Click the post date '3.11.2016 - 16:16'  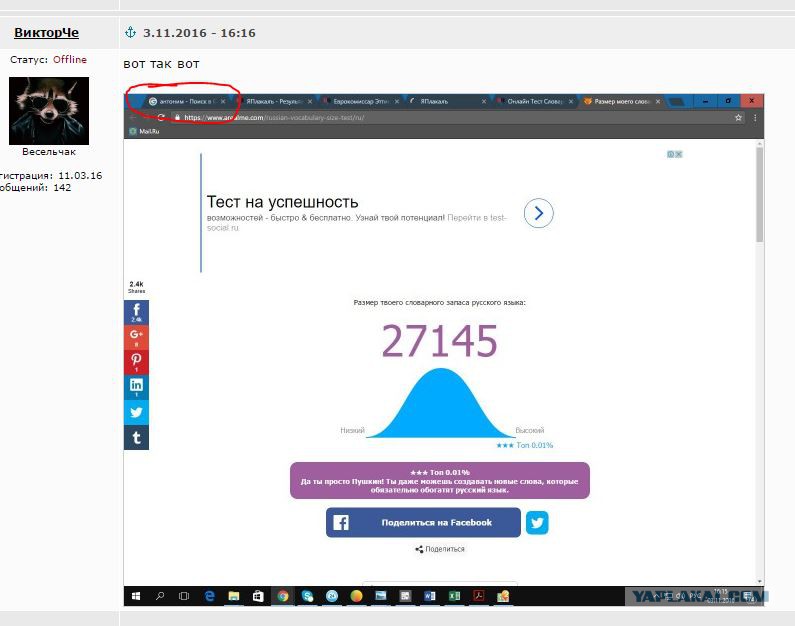click(x=199, y=33)
